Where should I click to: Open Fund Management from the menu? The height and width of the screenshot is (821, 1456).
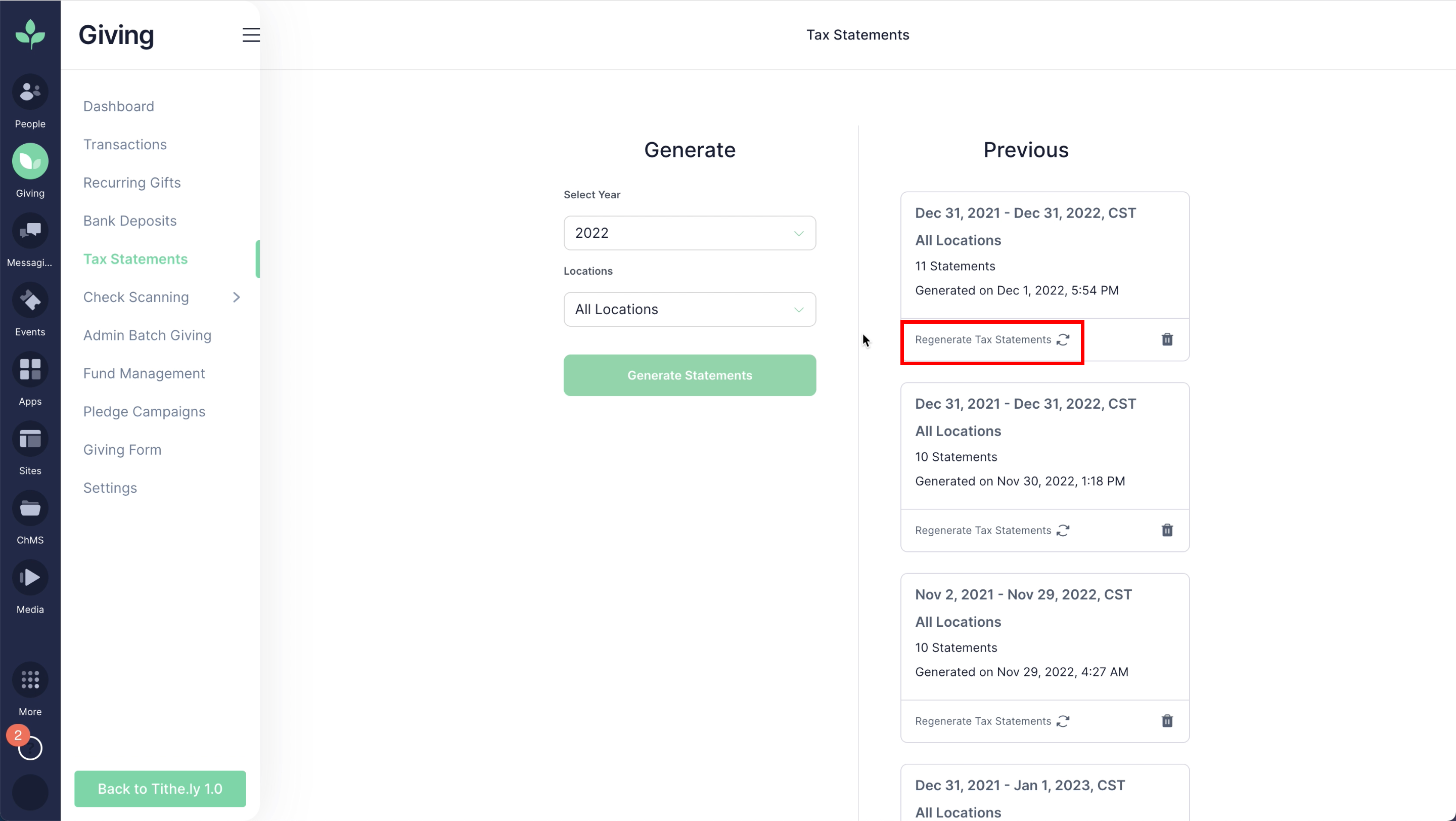[x=144, y=374]
